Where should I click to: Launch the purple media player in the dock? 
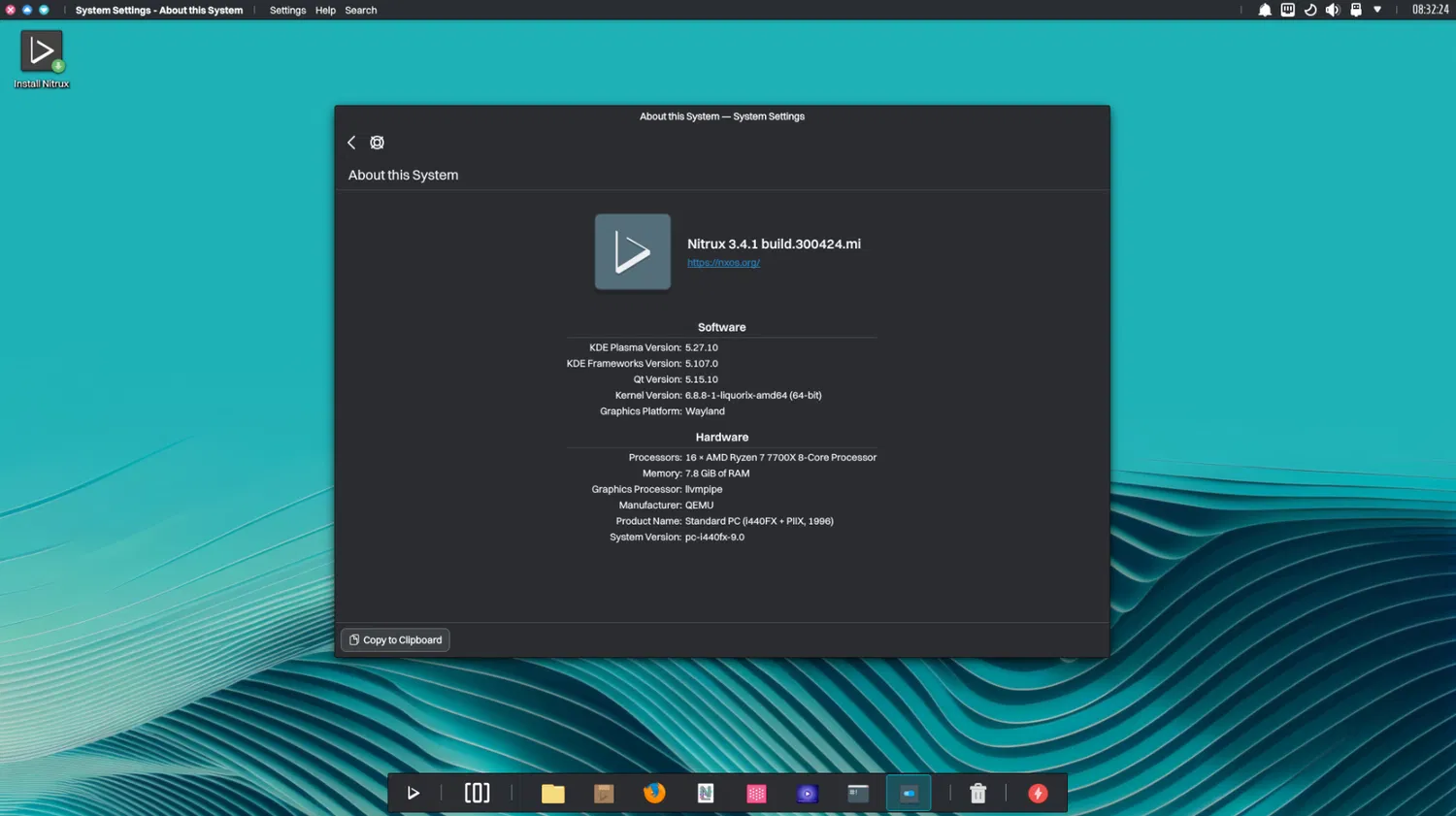click(x=807, y=794)
